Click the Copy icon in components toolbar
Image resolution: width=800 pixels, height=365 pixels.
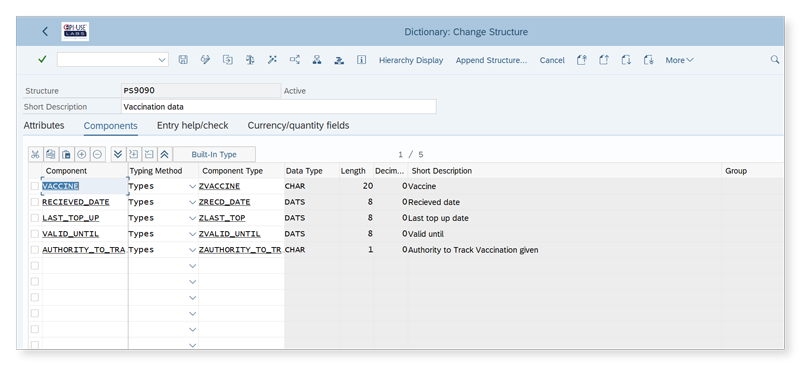[51, 154]
